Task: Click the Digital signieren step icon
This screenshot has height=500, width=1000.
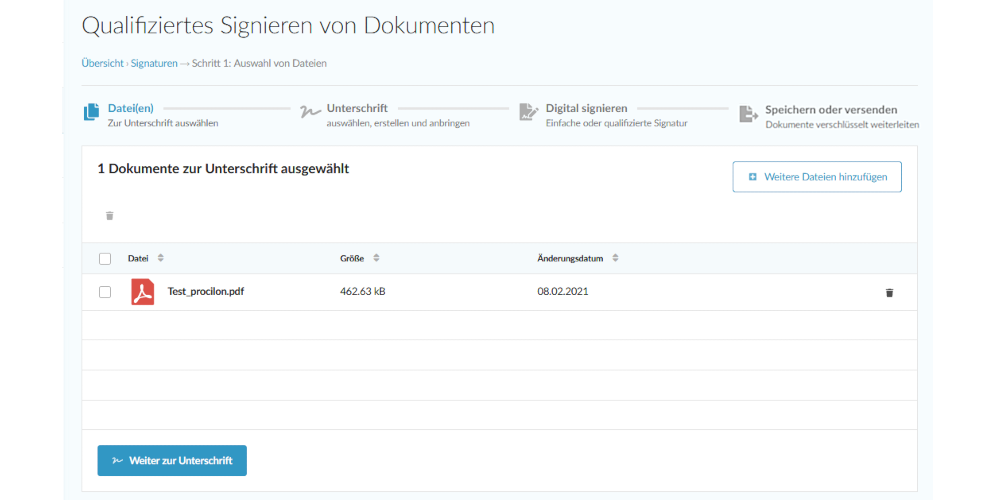Action: coord(529,112)
